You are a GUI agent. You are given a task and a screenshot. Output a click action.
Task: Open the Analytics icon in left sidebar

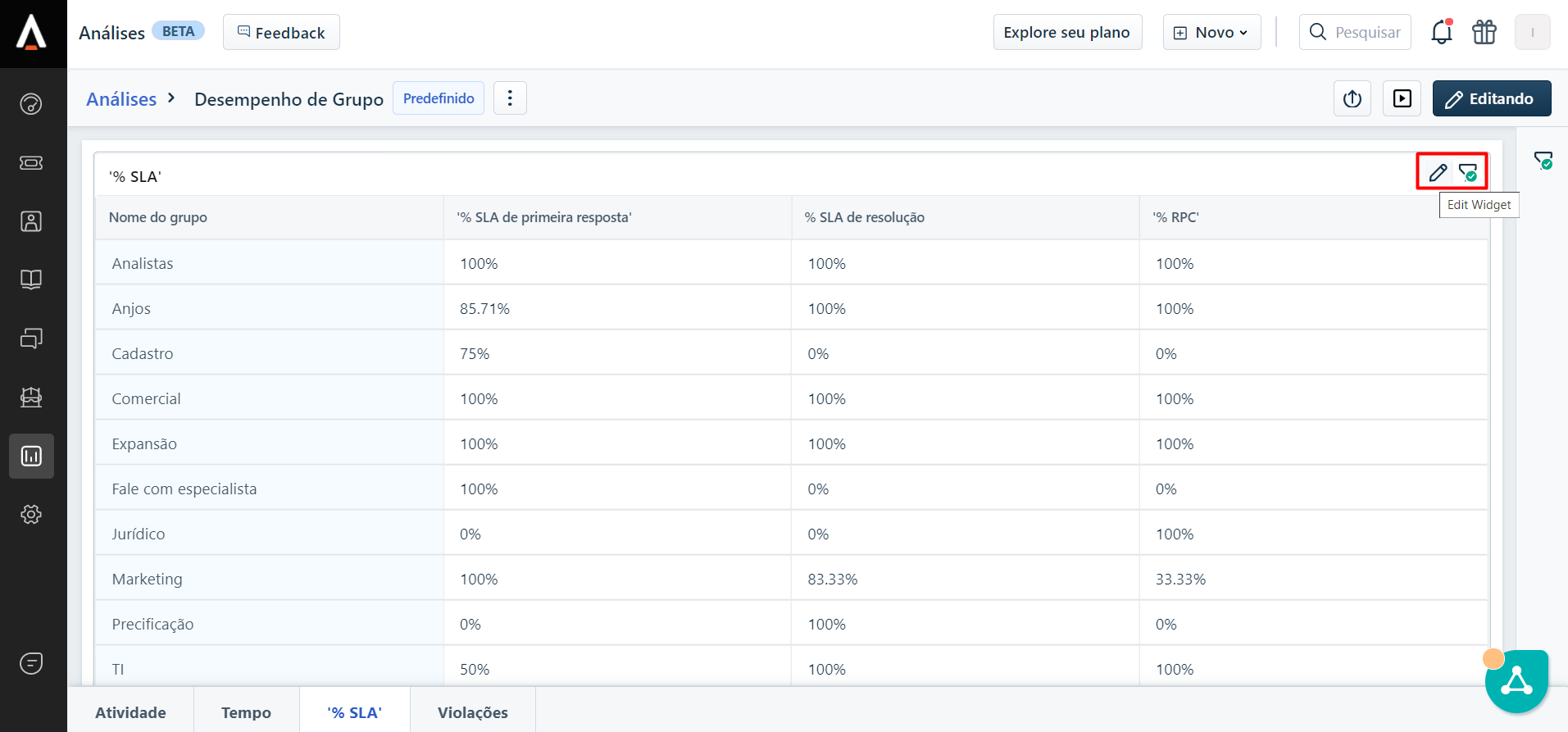coord(31,456)
